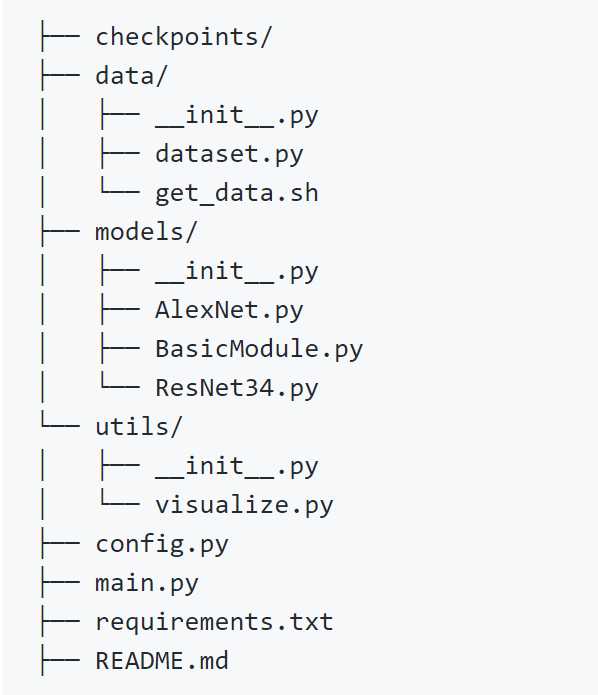Open AlexNet.py file entry
This screenshot has height=695, width=598.
click(229, 310)
